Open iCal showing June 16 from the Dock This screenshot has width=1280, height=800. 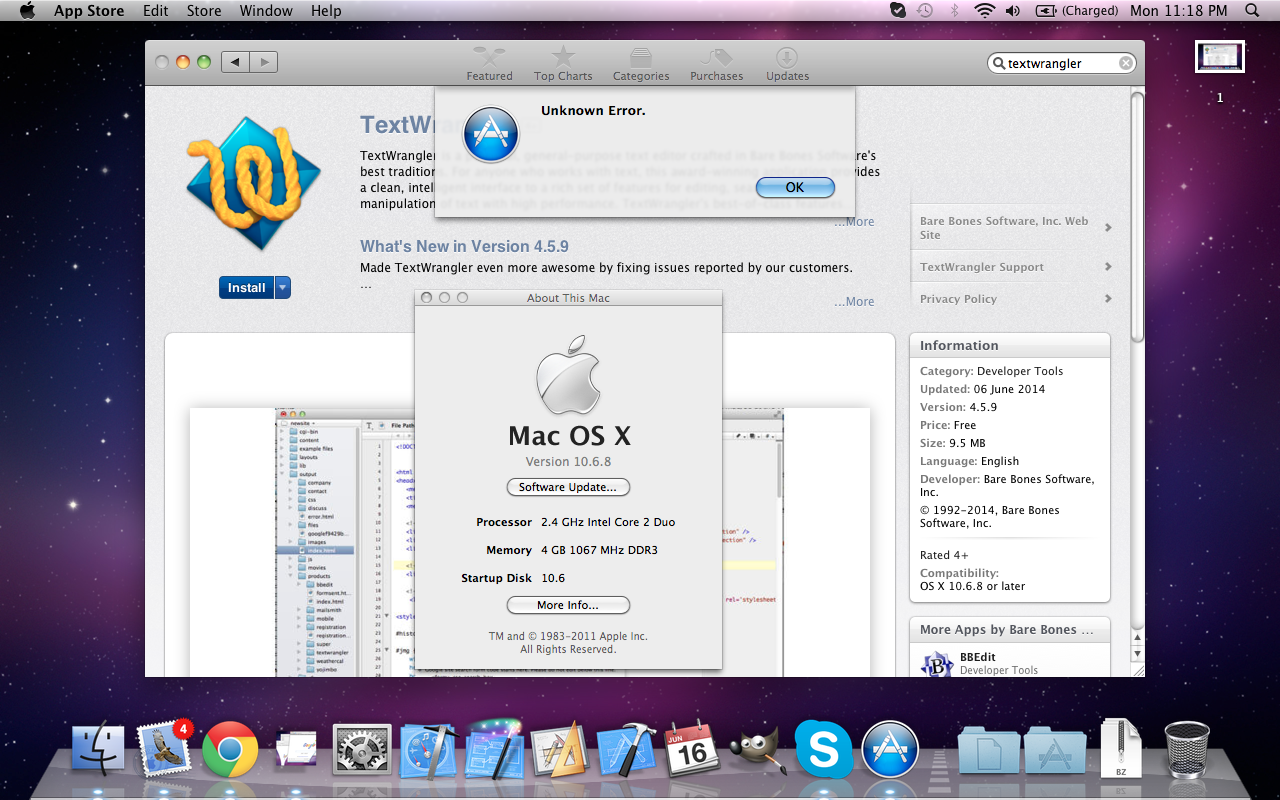click(x=693, y=746)
